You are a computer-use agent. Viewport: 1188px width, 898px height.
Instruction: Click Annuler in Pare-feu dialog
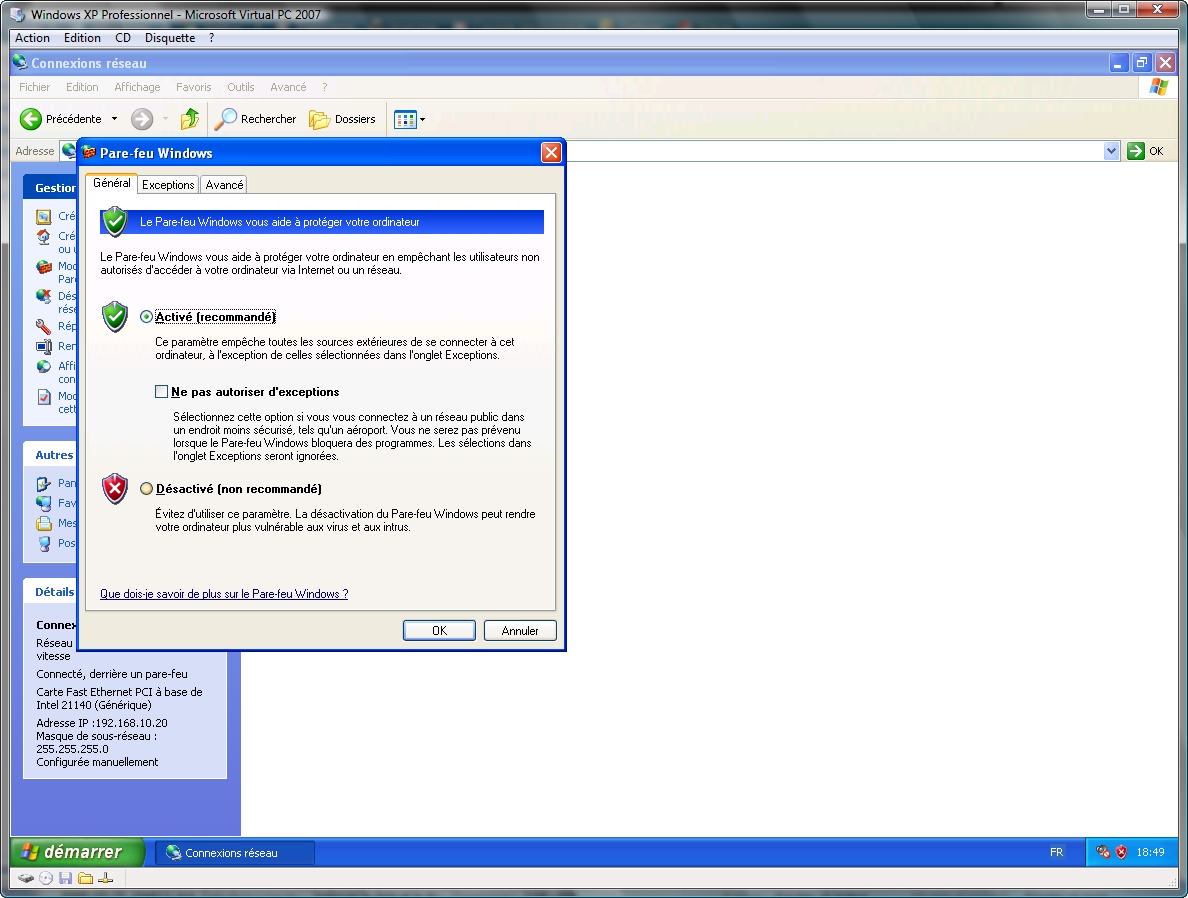coord(520,630)
